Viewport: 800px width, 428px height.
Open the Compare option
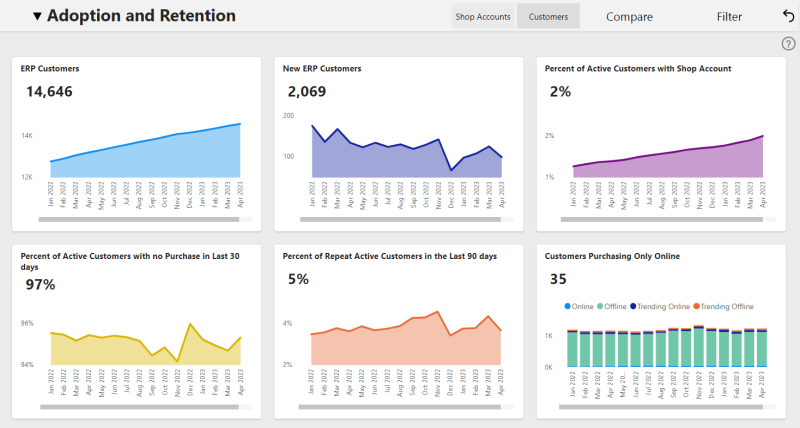[629, 17]
